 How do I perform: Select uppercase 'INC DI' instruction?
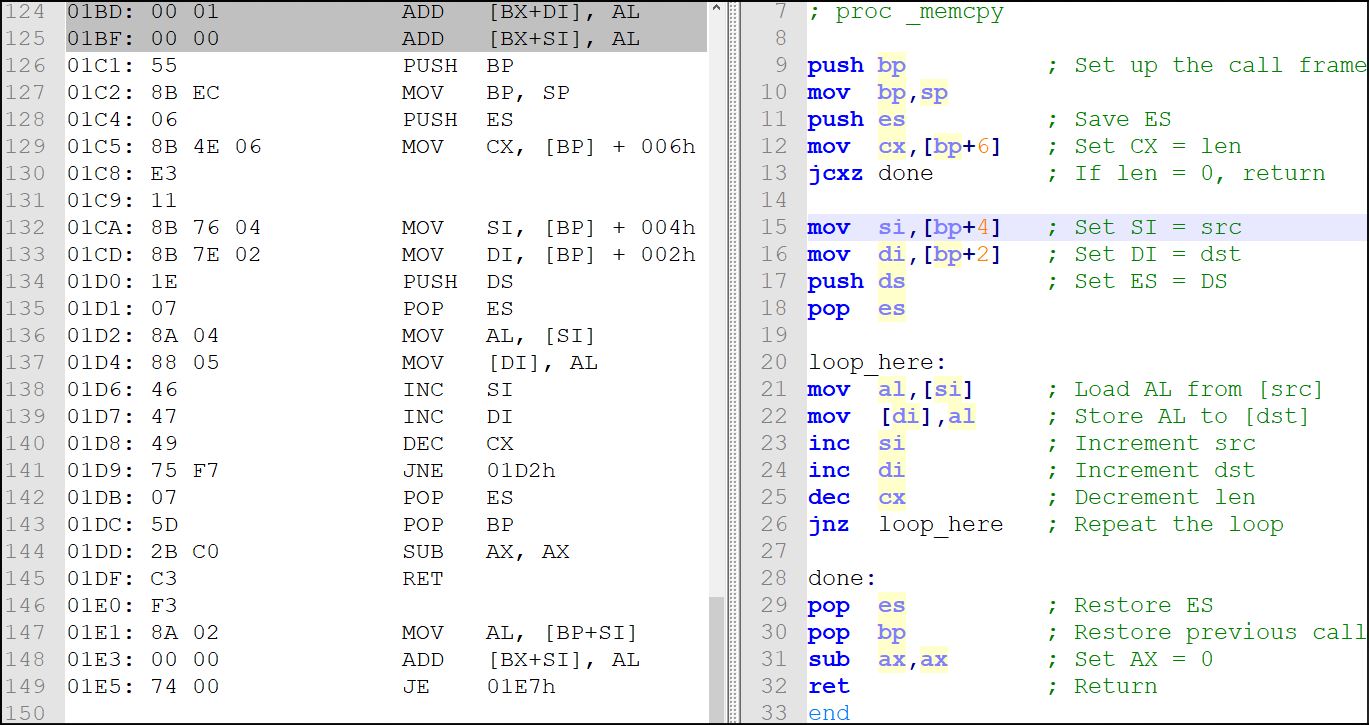(457, 418)
